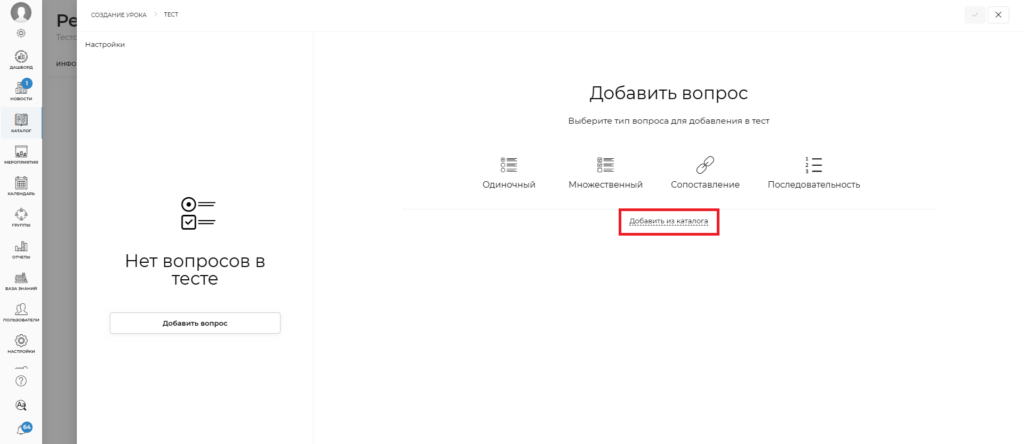Click the checkmark save button
This screenshot has height=444, width=1024.
[x=975, y=14]
